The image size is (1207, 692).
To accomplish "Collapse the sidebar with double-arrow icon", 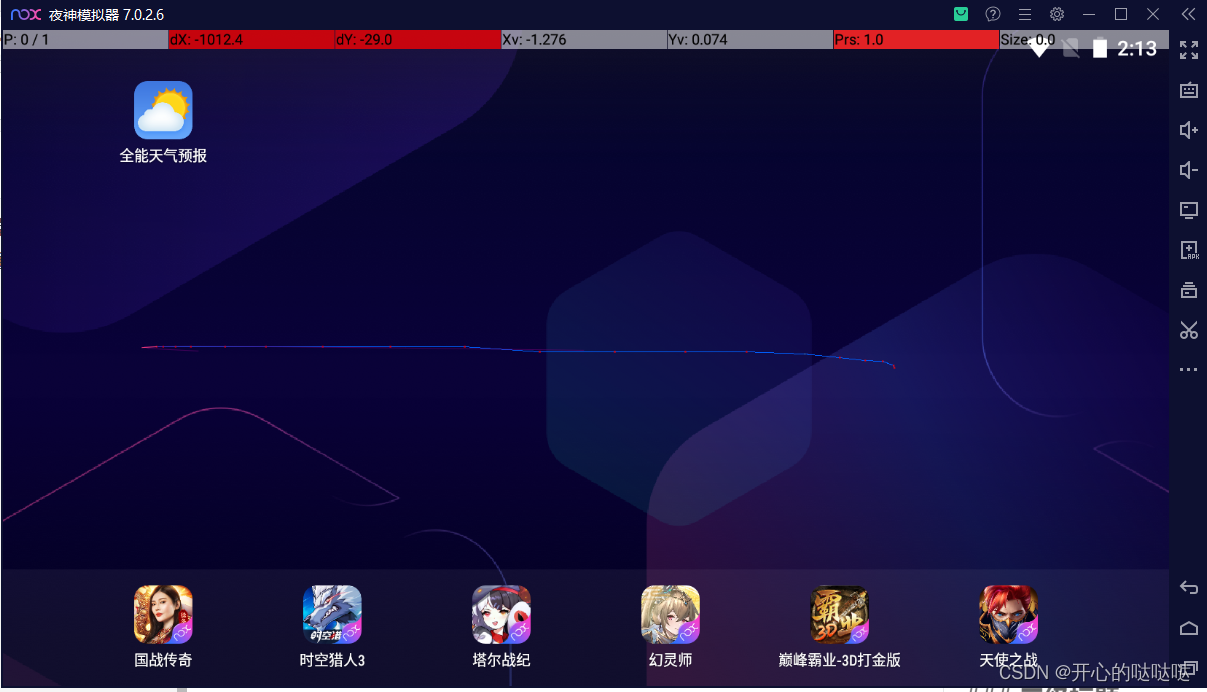I will (x=1188, y=14).
